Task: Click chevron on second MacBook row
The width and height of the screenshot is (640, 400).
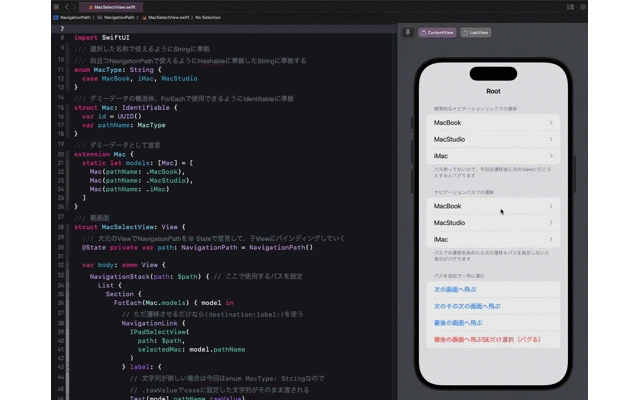Action: [551, 206]
